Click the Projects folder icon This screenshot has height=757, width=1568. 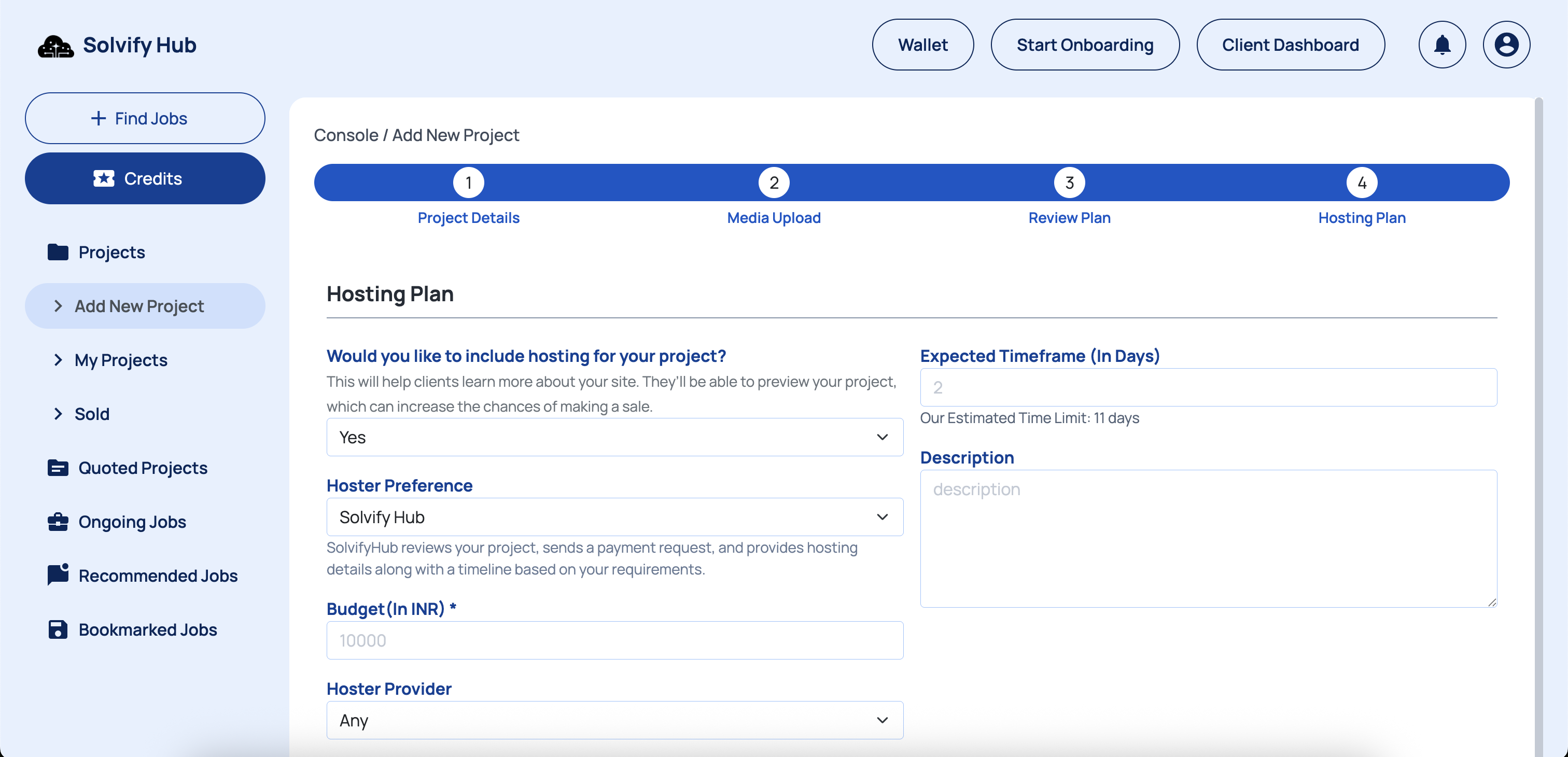[58, 252]
